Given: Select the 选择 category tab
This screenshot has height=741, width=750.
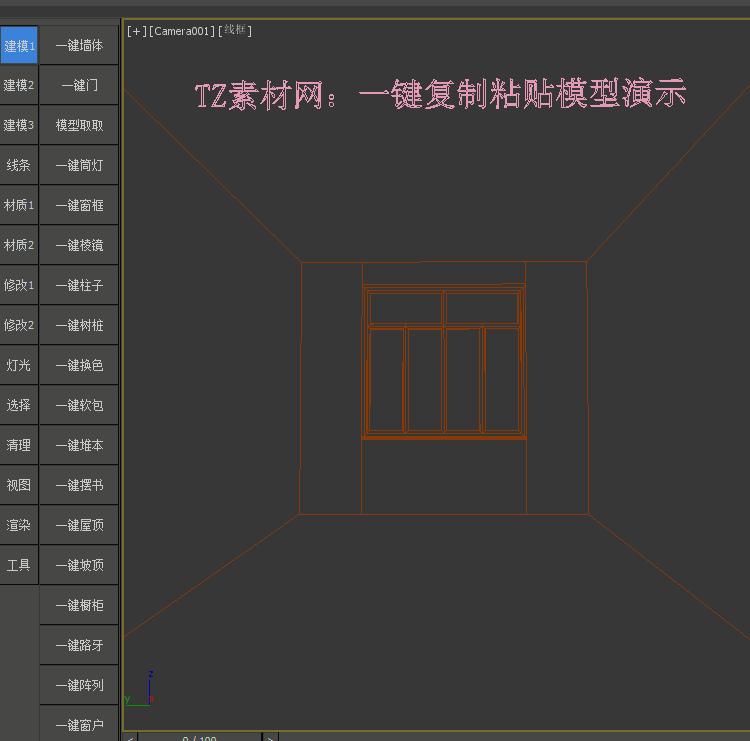Looking at the screenshot, I should click(19, 405).
